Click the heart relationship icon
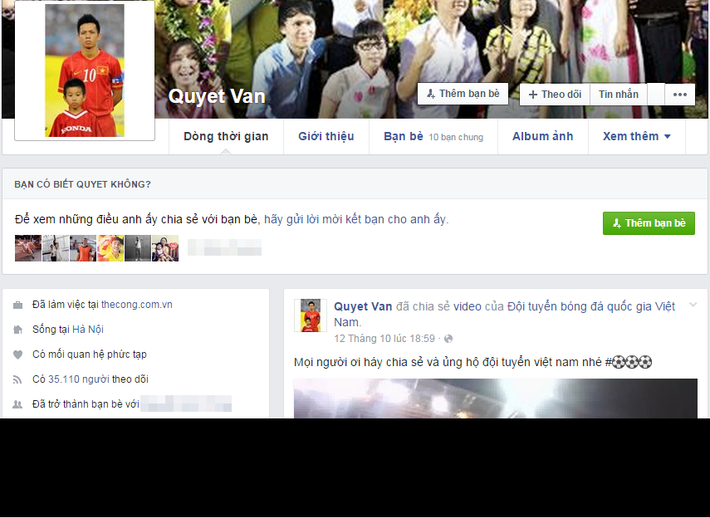Viewport: 710px width, 518px height. click(18, 355)
